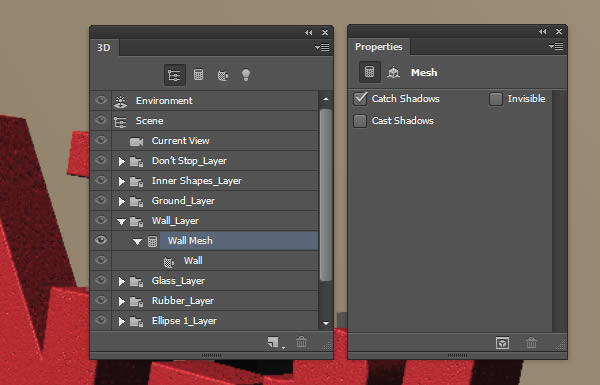Collapse the 3D panel to icons
This screenshot has height=385, width=600.
click(308, 33)
